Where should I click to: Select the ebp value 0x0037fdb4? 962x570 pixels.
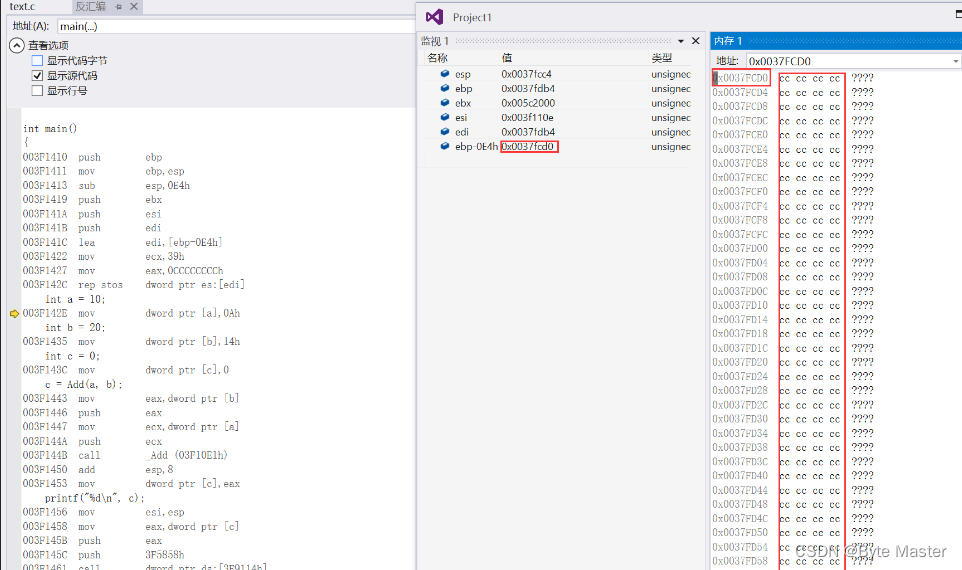point(528,88)
